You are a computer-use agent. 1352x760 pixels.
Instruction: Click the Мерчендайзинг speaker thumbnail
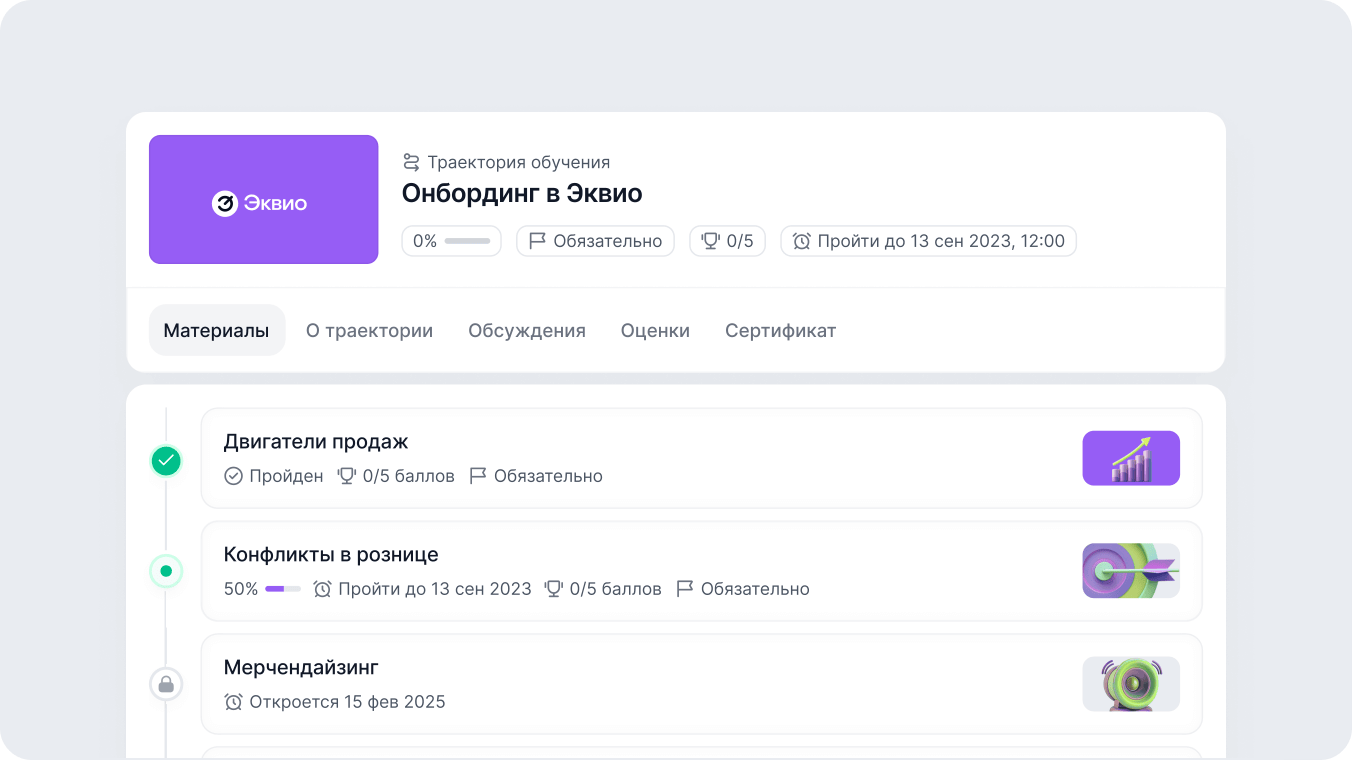(x=1131, y=684)
